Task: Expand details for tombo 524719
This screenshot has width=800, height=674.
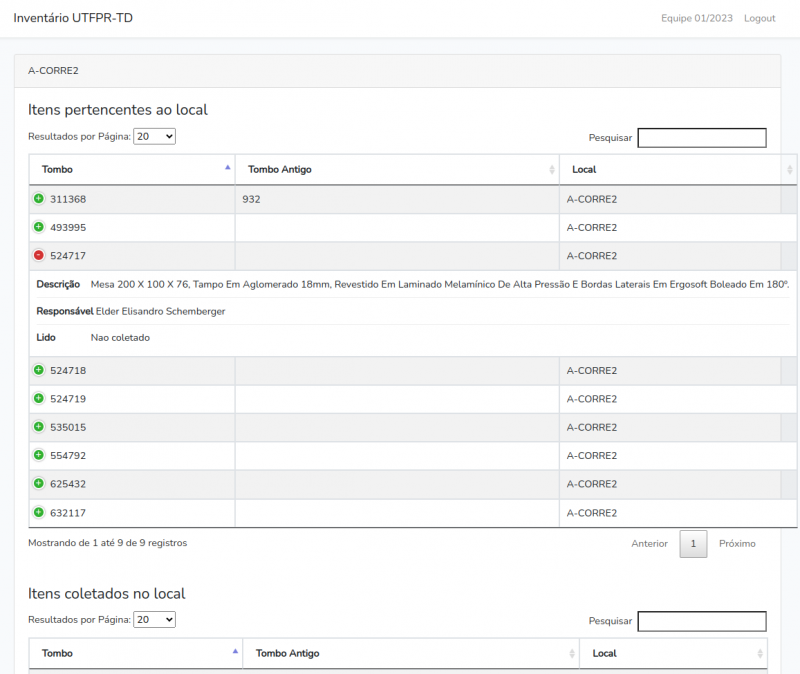Action: (39, 398)
